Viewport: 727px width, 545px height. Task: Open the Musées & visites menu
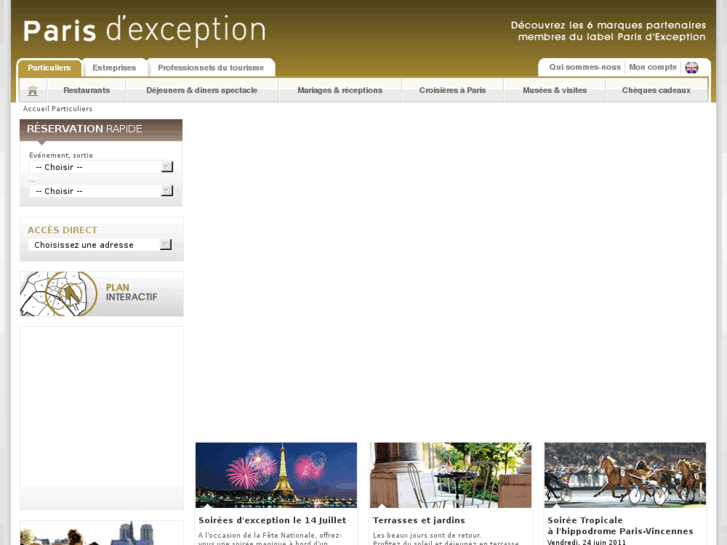point(555,90)
